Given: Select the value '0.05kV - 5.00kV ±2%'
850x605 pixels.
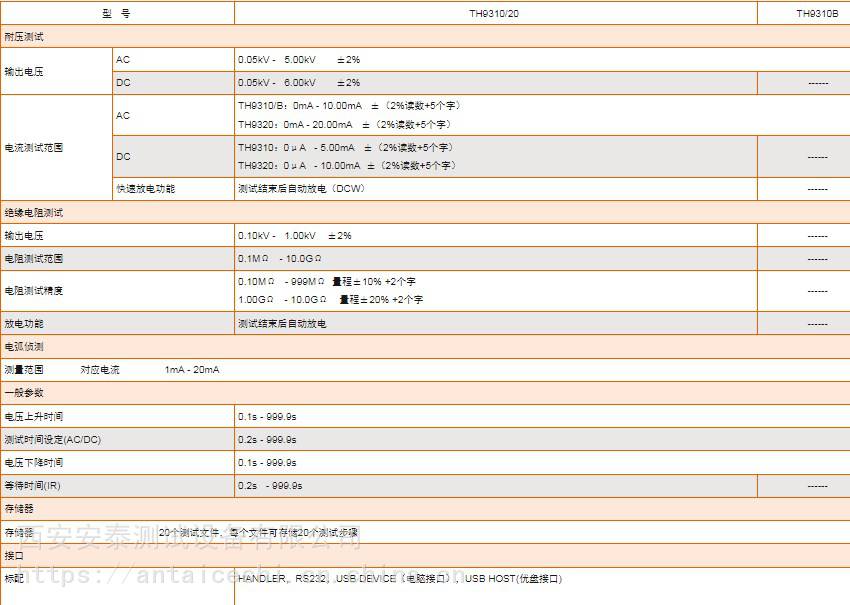Looking at the screenshot, I should [x=299, y=60].
